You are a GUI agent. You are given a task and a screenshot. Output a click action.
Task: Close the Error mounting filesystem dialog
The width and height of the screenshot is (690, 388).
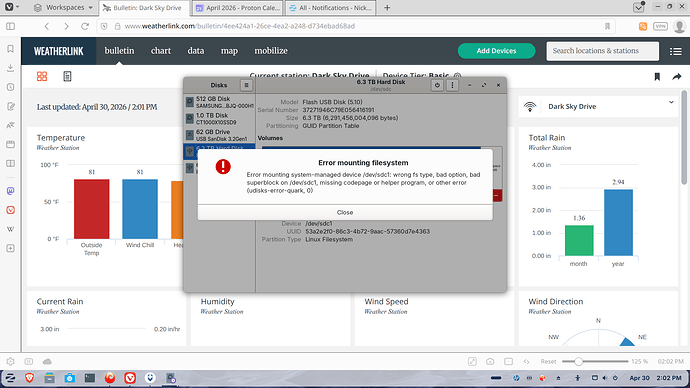tap(345, 212)
